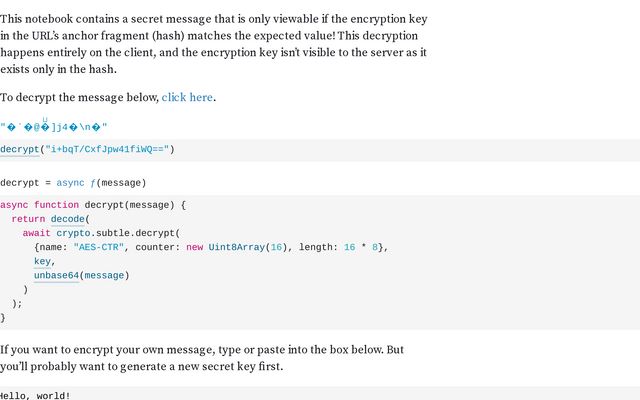This screenshot has height=400, width=640.
Task: Click the "return" keyword in decrypt function
Action: click(x=28, y=219)
